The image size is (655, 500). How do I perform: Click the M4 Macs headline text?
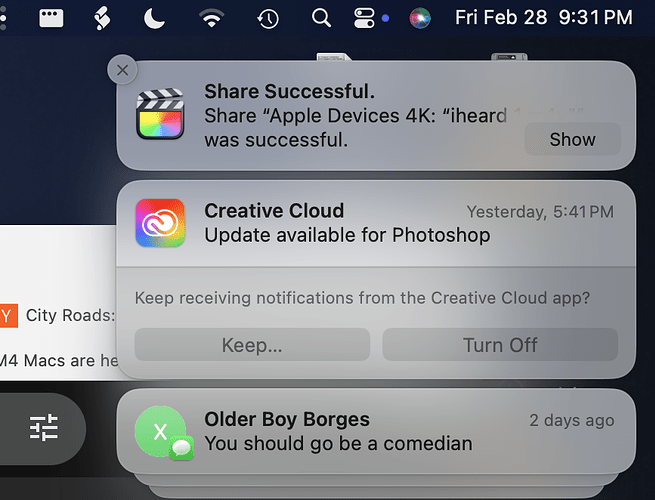59,360
